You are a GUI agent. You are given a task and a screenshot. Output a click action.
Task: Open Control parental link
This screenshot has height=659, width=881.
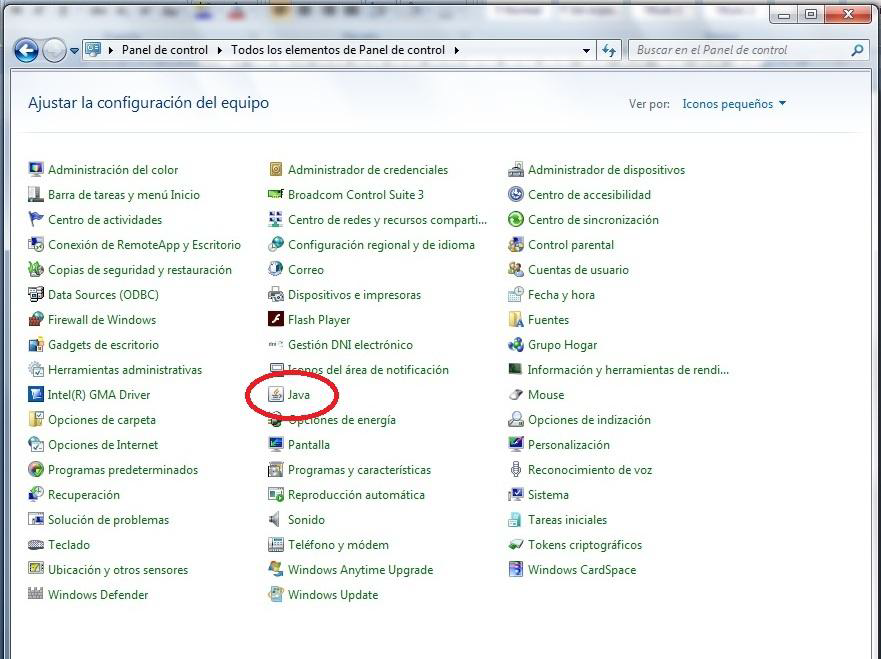click(571, 244)
